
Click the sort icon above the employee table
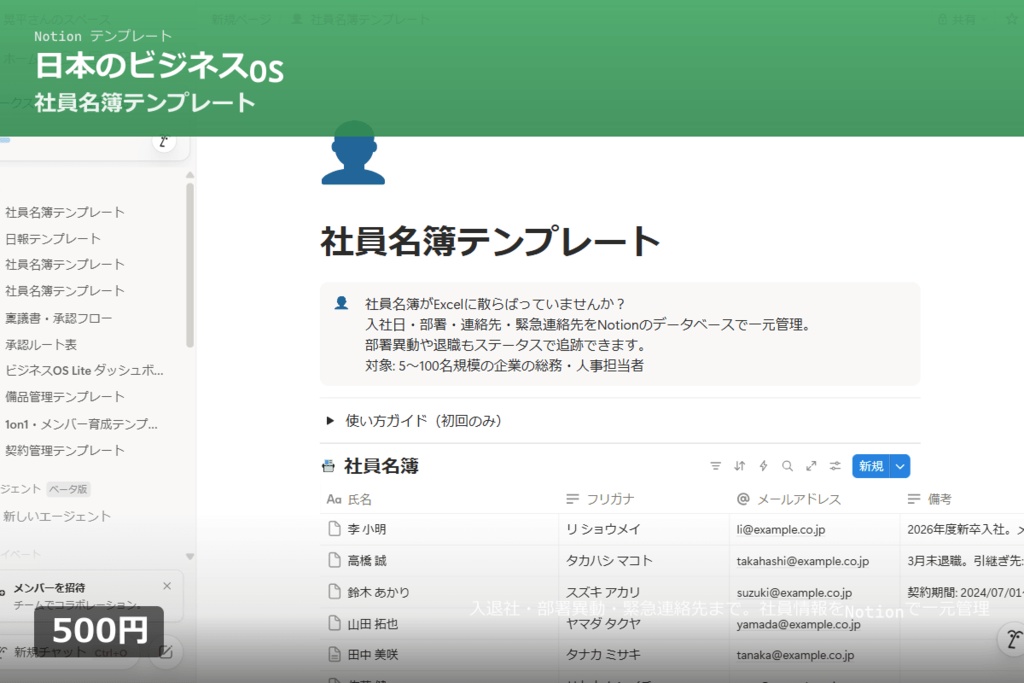[x=738, y=466]
